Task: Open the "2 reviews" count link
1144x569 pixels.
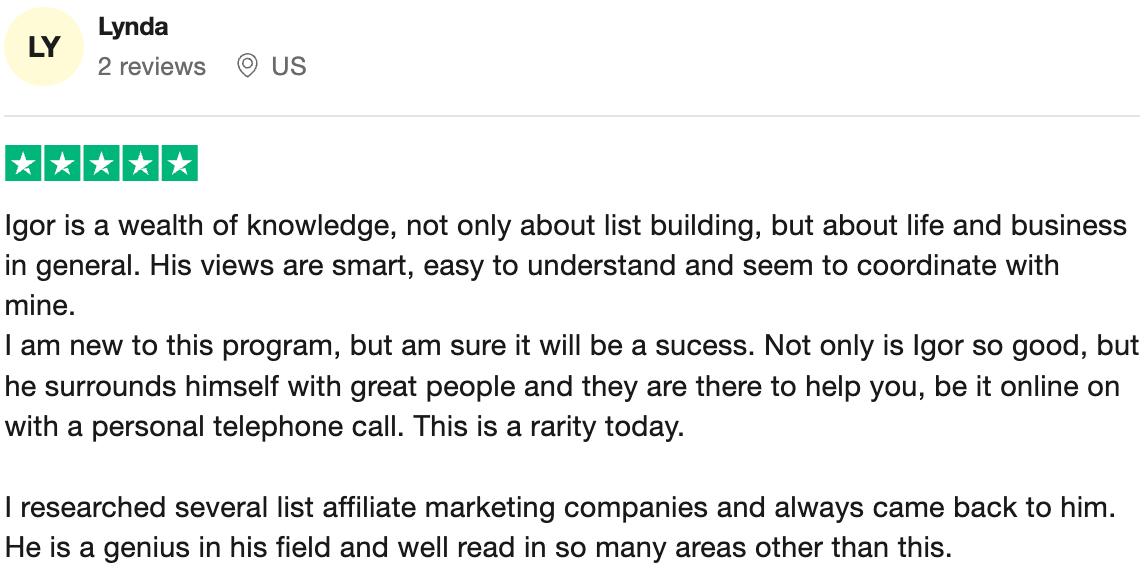Action: (152, 67)
